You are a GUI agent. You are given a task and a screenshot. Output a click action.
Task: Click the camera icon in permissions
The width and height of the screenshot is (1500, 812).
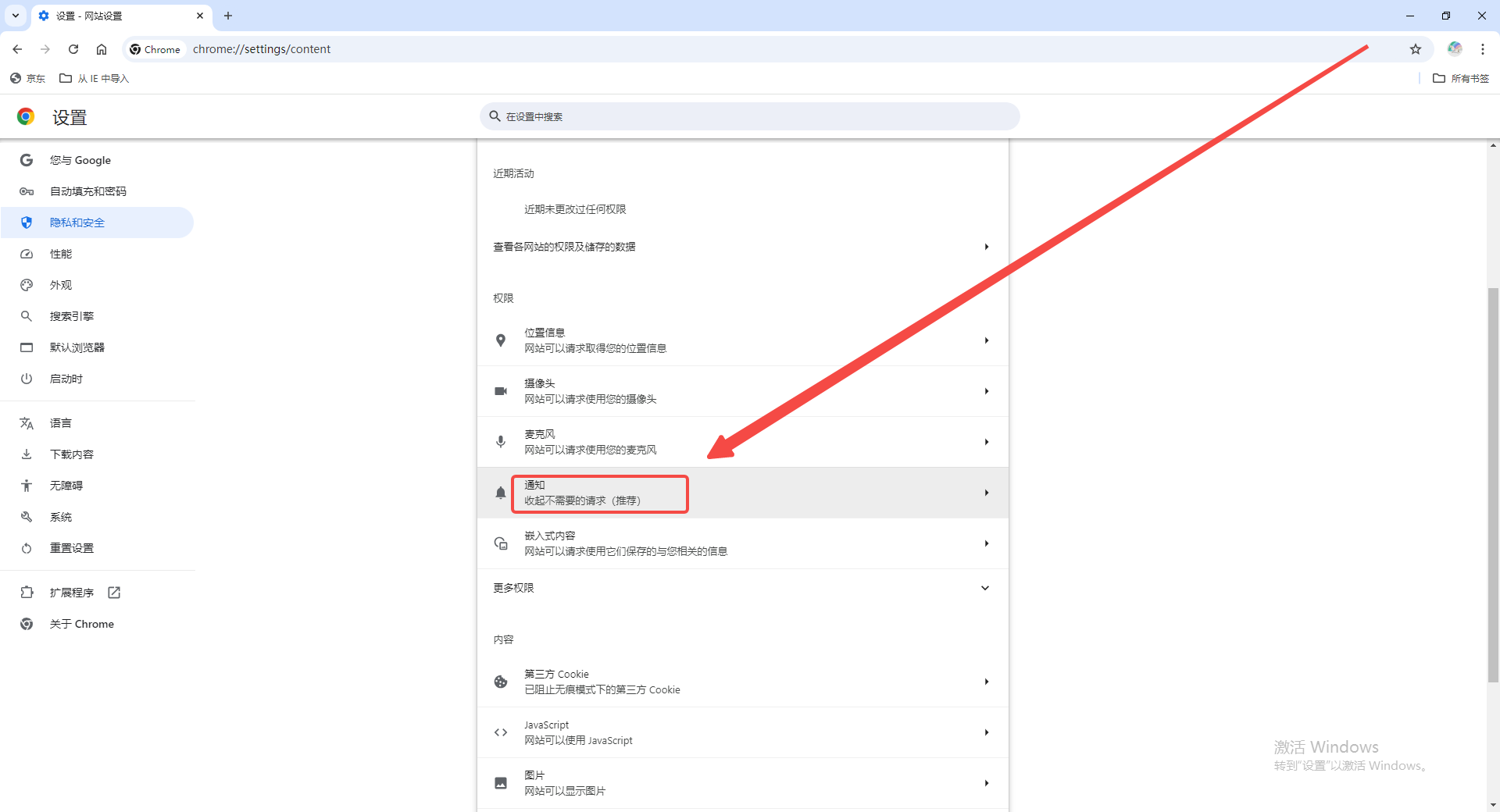tap(501, 391)
